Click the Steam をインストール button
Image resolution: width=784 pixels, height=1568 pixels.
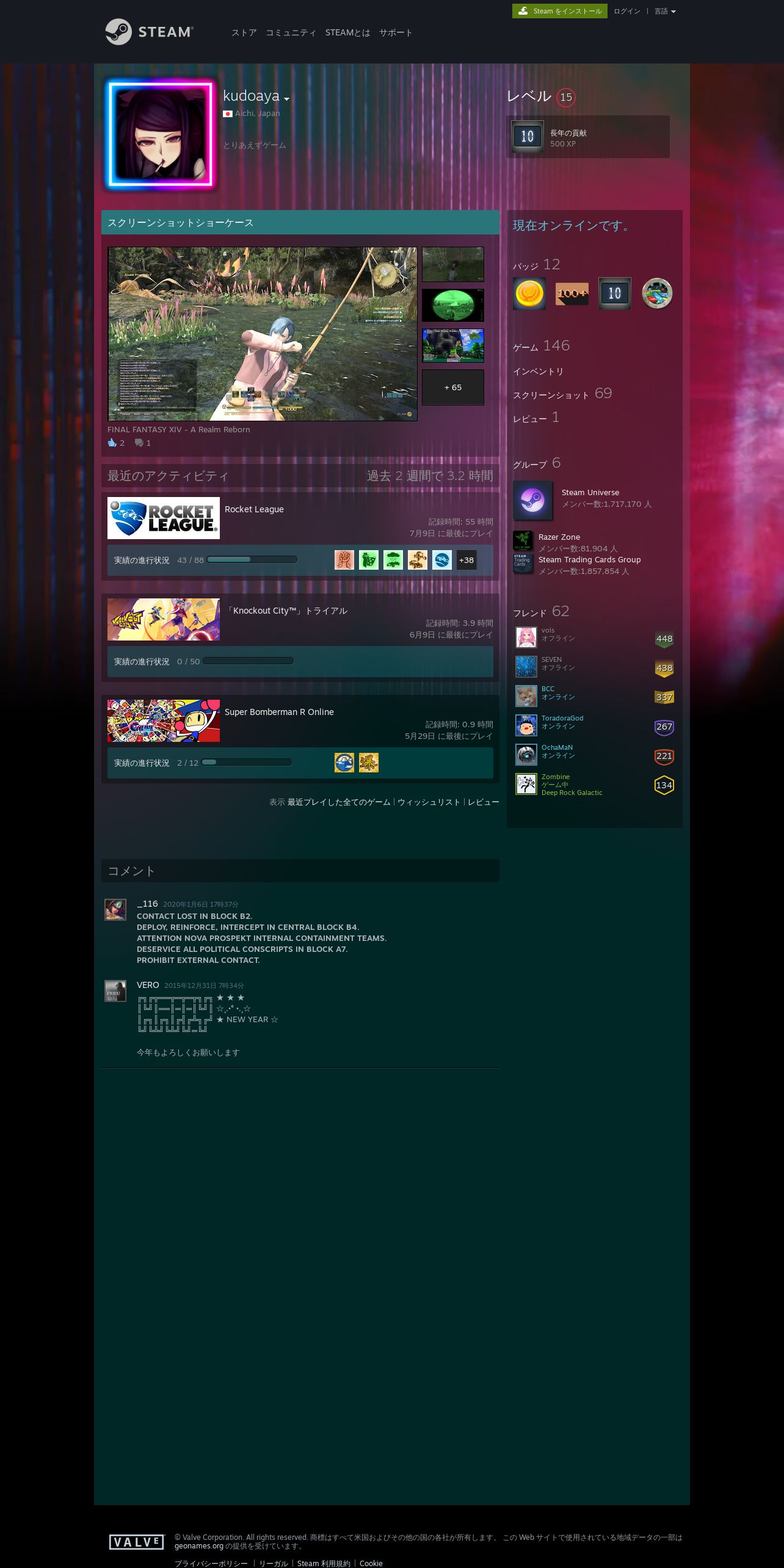click(x=560, y=11)
